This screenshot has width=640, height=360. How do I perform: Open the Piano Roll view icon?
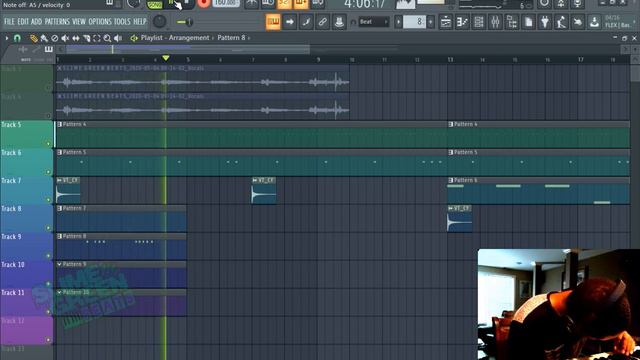[462, 22]
